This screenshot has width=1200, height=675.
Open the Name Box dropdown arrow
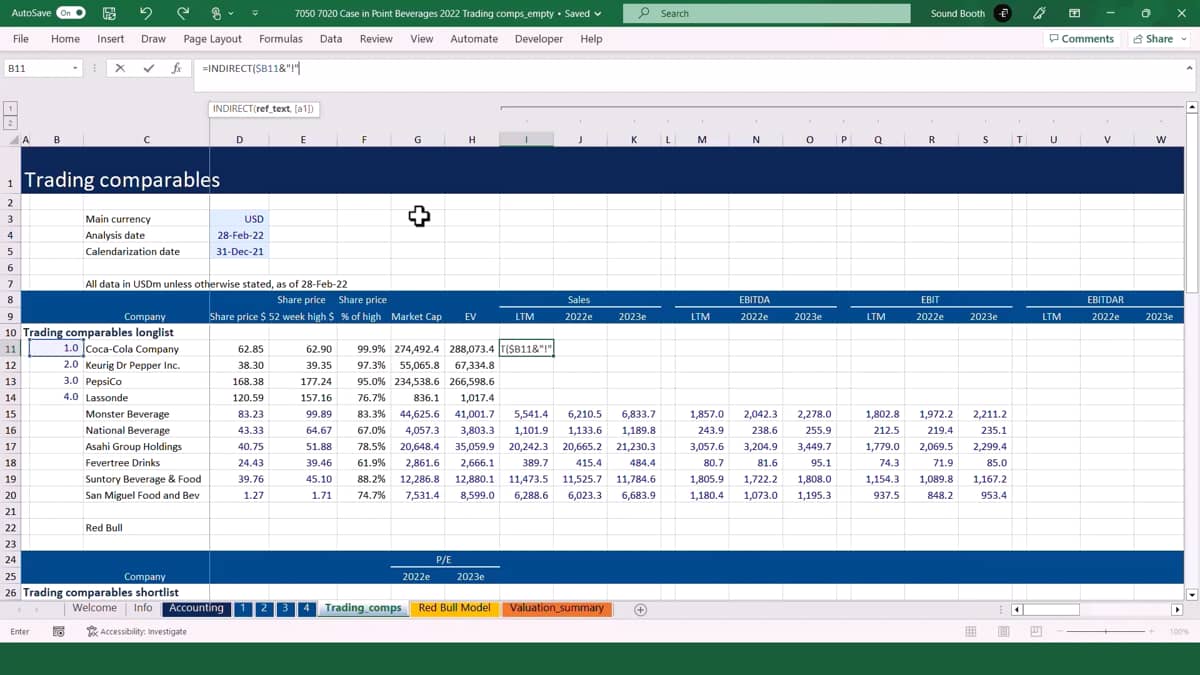click(x=75, y=68)
